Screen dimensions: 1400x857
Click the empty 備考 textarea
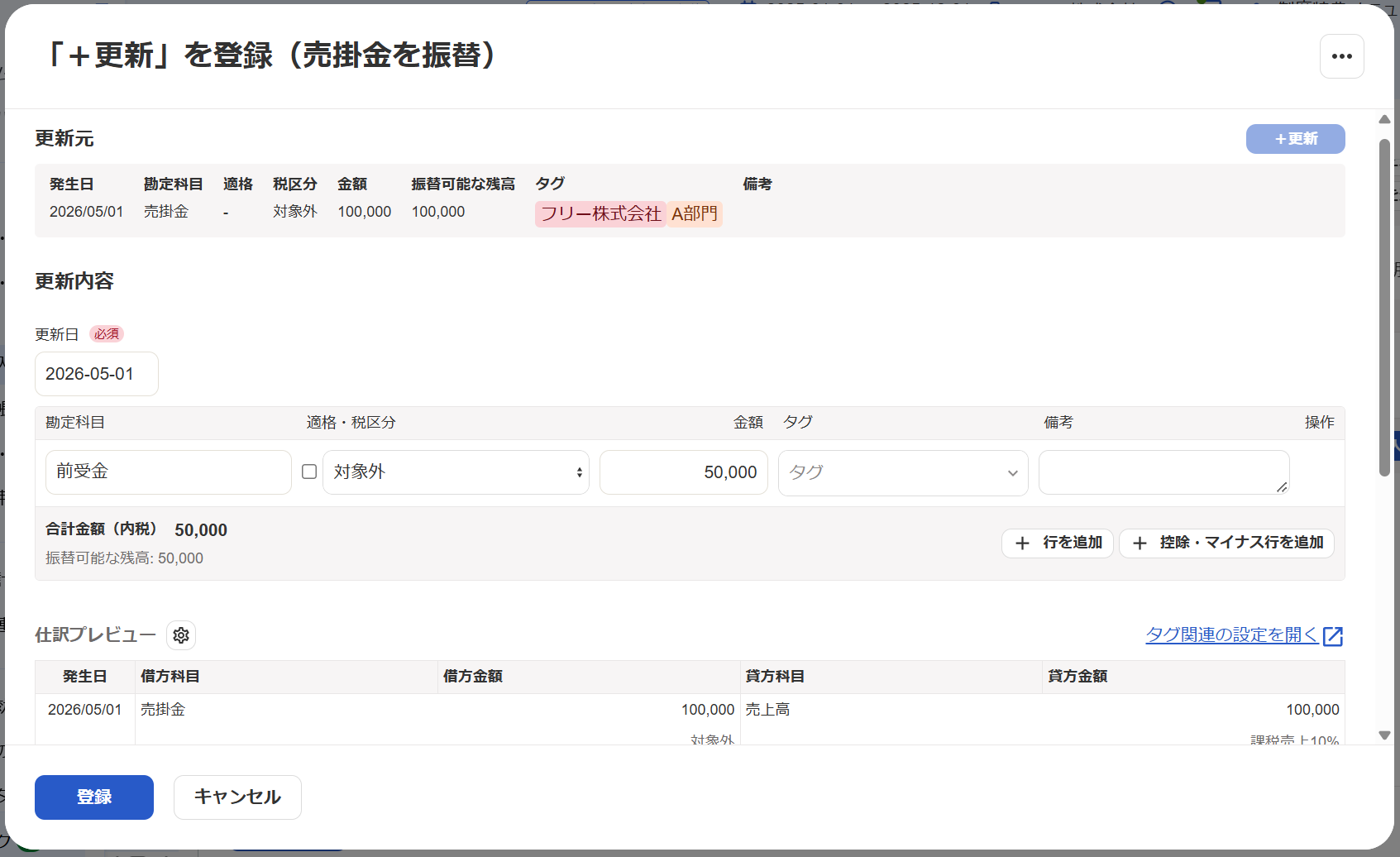pyautogui.click(x=1164, y=472)
